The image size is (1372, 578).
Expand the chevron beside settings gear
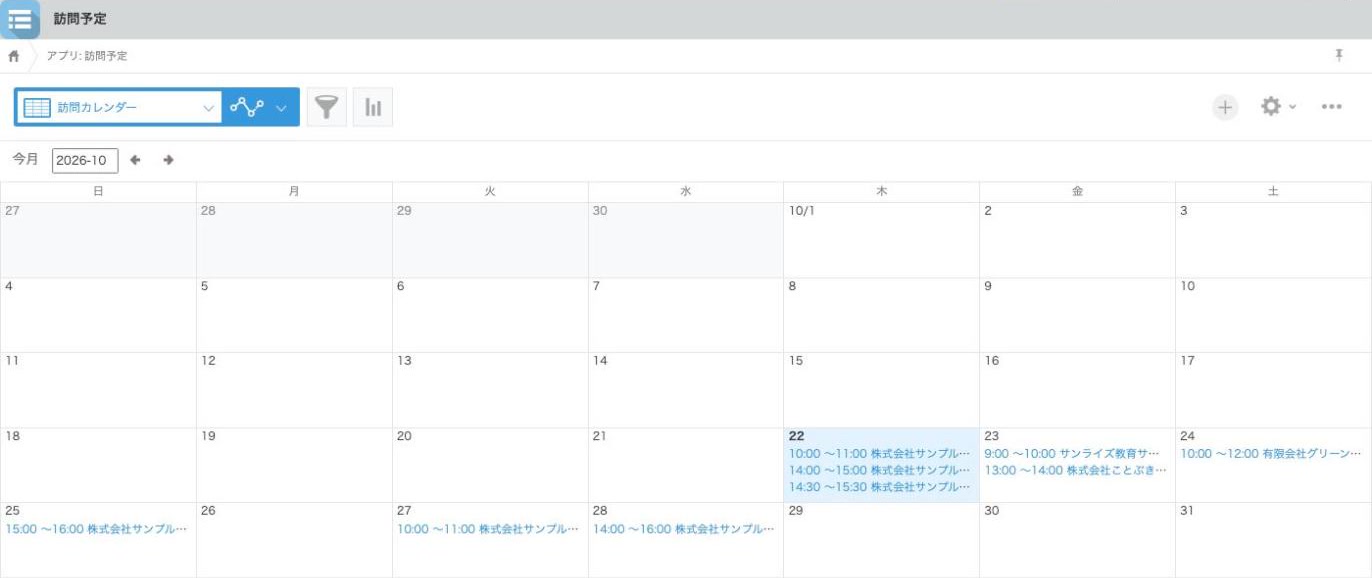click(x=1292, y=107)
